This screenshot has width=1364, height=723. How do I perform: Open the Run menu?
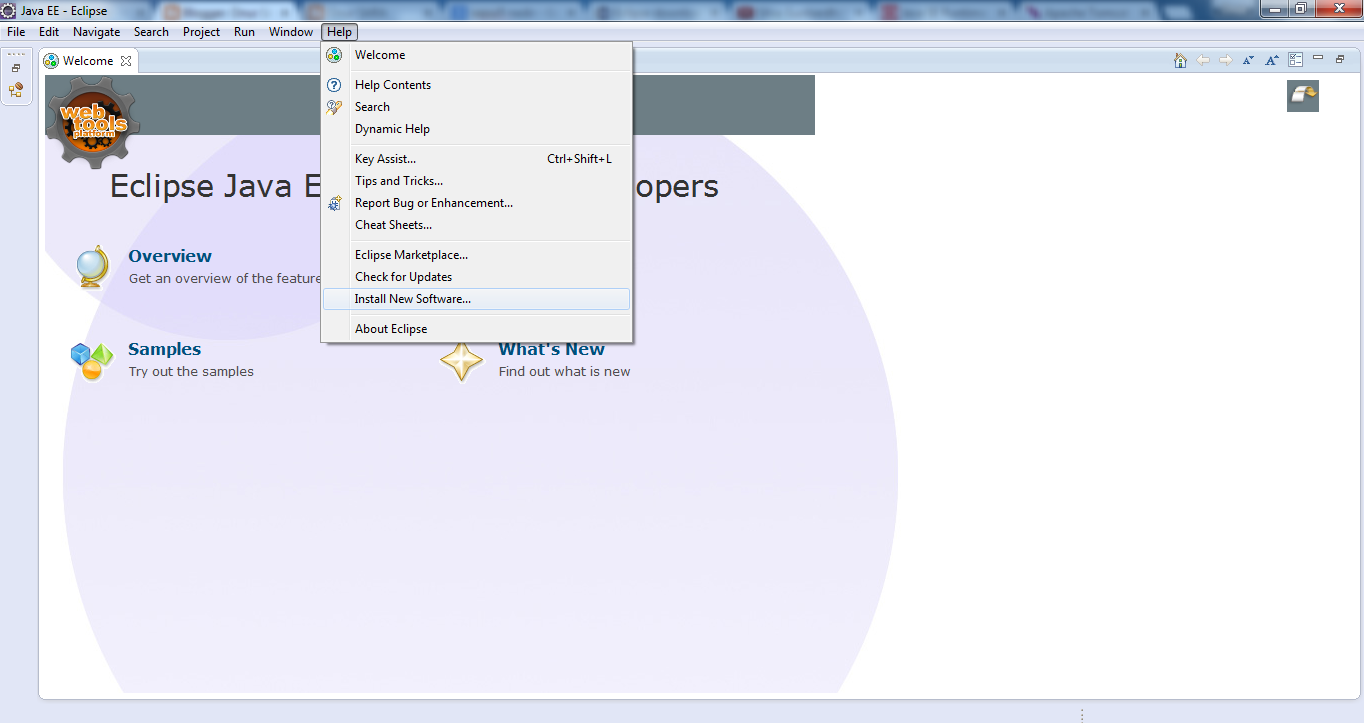click(244, 32)
